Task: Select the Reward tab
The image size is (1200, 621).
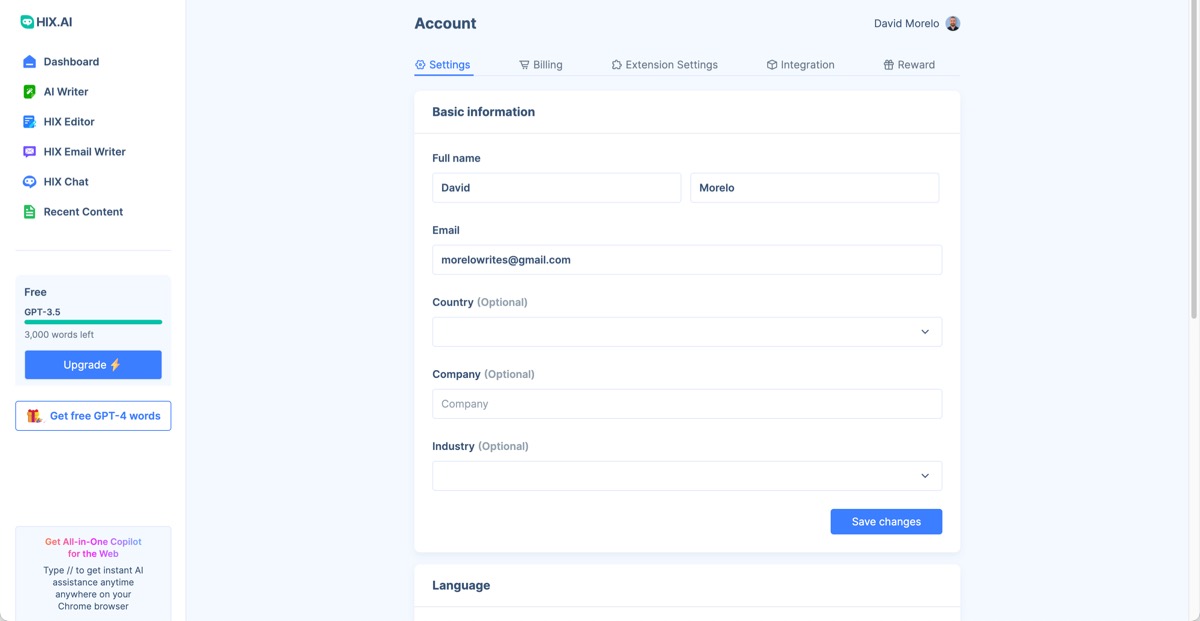Action: click(x=908, y=65)
